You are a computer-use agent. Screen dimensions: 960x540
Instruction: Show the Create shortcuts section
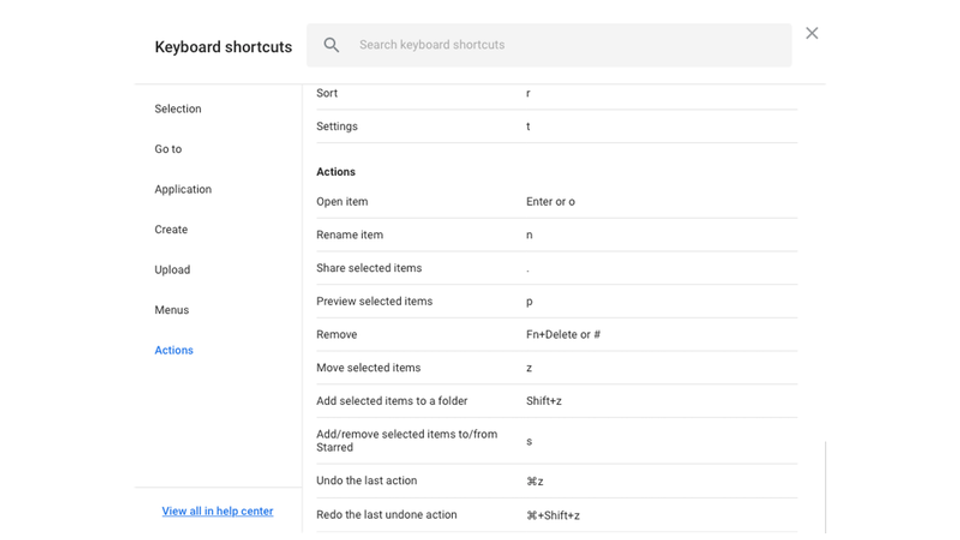coord(171,230)
